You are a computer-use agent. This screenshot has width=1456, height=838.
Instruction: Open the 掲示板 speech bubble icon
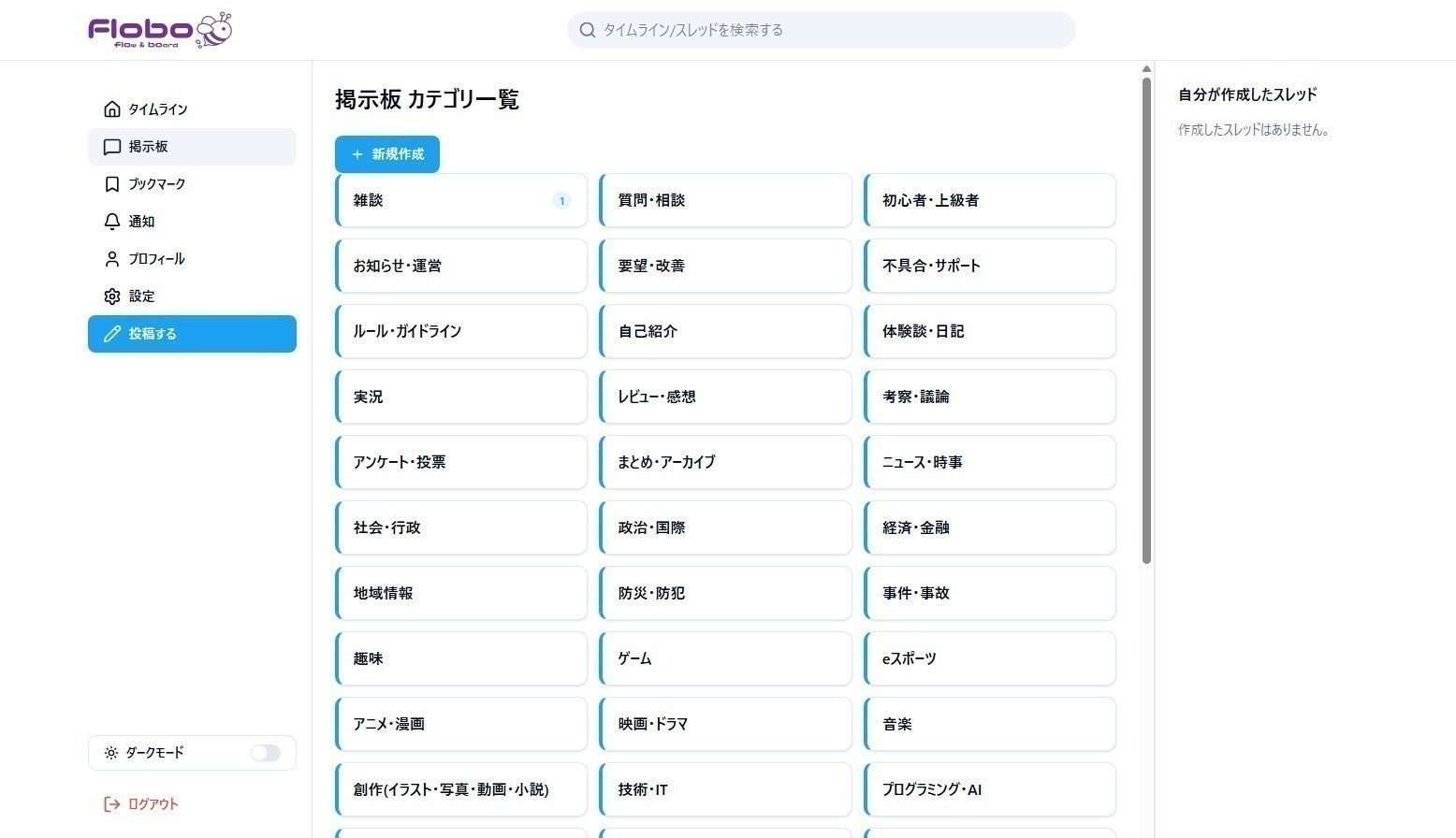click(111, 146)
